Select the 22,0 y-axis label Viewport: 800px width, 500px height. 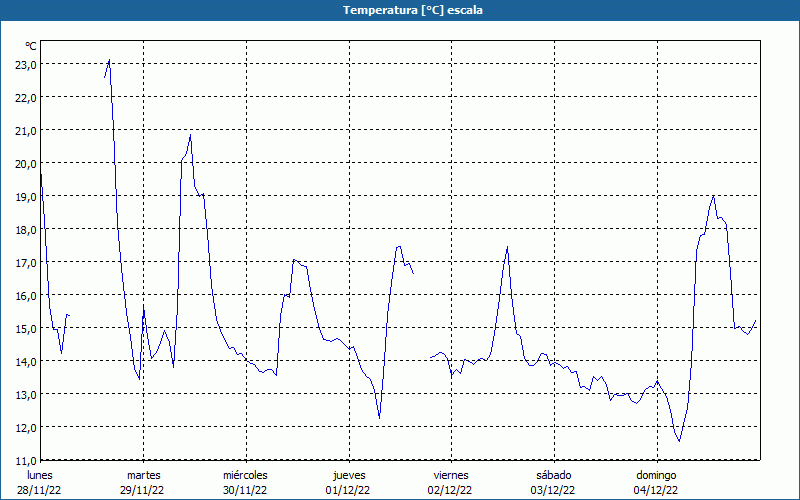coord(27,97)
